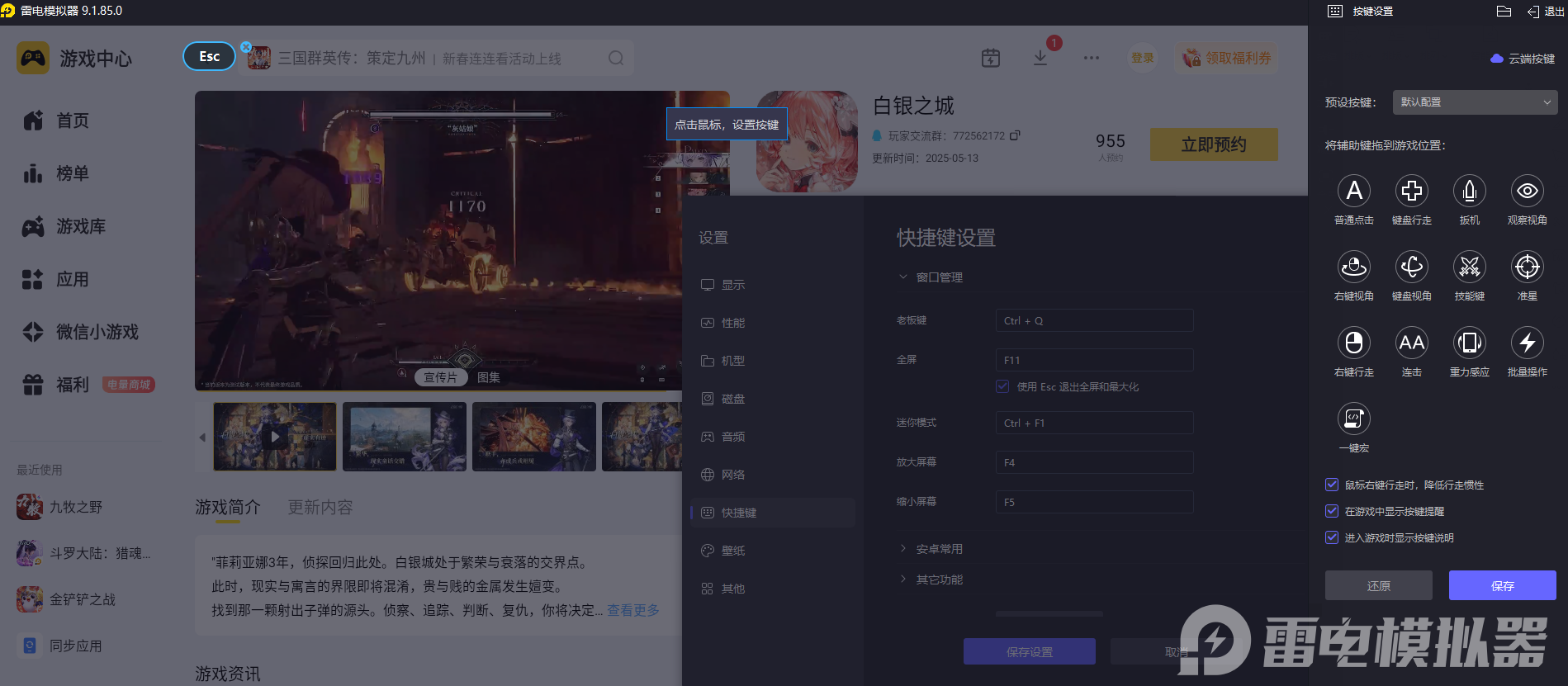Toggle 进入游戏时显示按键说明 checkbox

click(1332, 537)
